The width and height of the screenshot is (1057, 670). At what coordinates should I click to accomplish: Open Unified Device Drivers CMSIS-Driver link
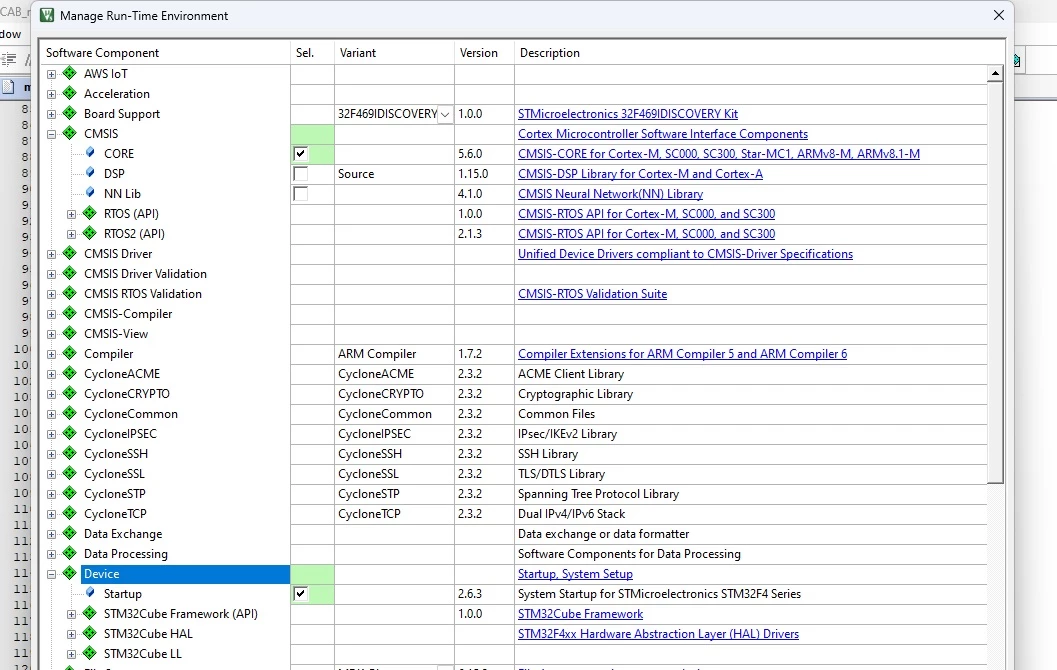click(685, 254)
